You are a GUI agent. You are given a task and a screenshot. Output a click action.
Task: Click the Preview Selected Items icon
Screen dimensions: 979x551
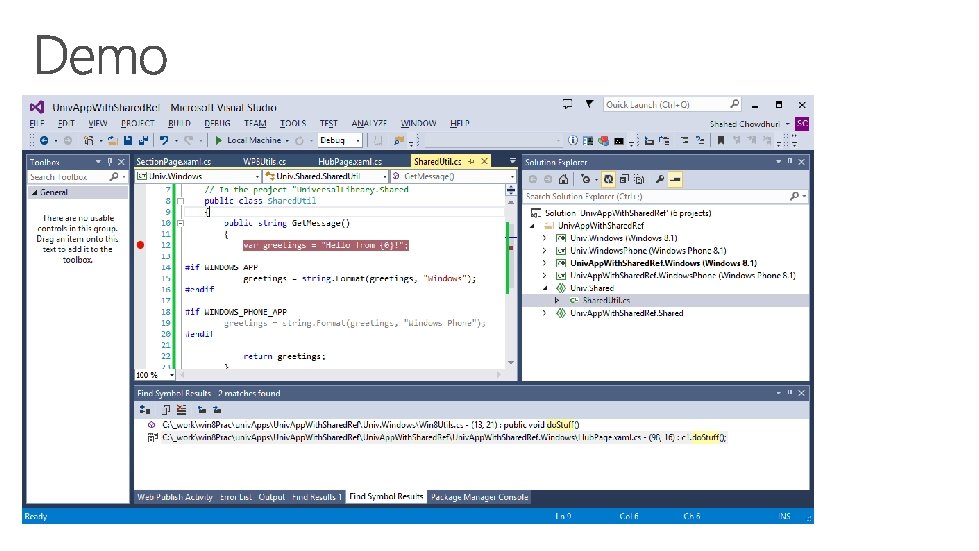click(x=675, y=180)
